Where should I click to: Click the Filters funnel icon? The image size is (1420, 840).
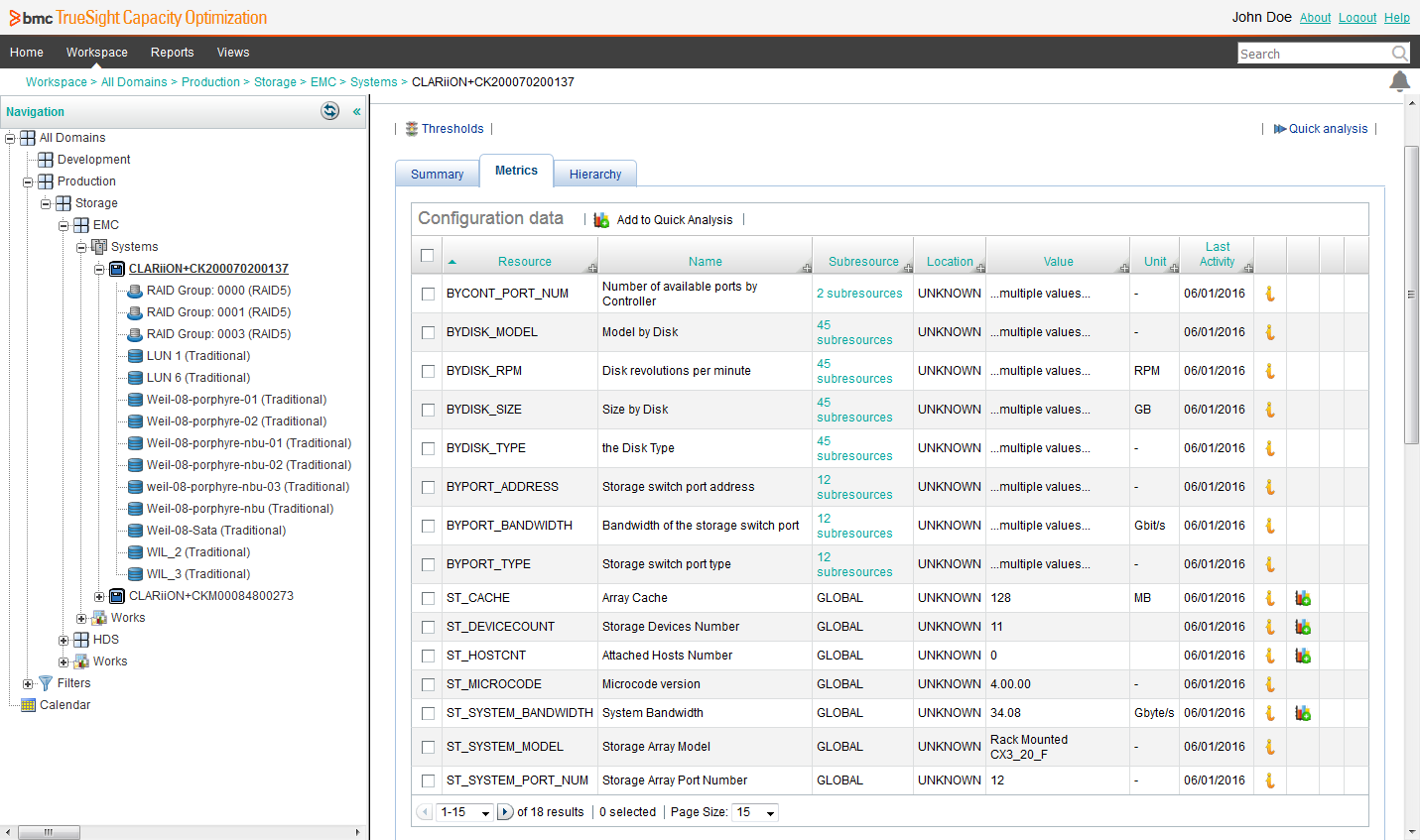pos(46,683)
